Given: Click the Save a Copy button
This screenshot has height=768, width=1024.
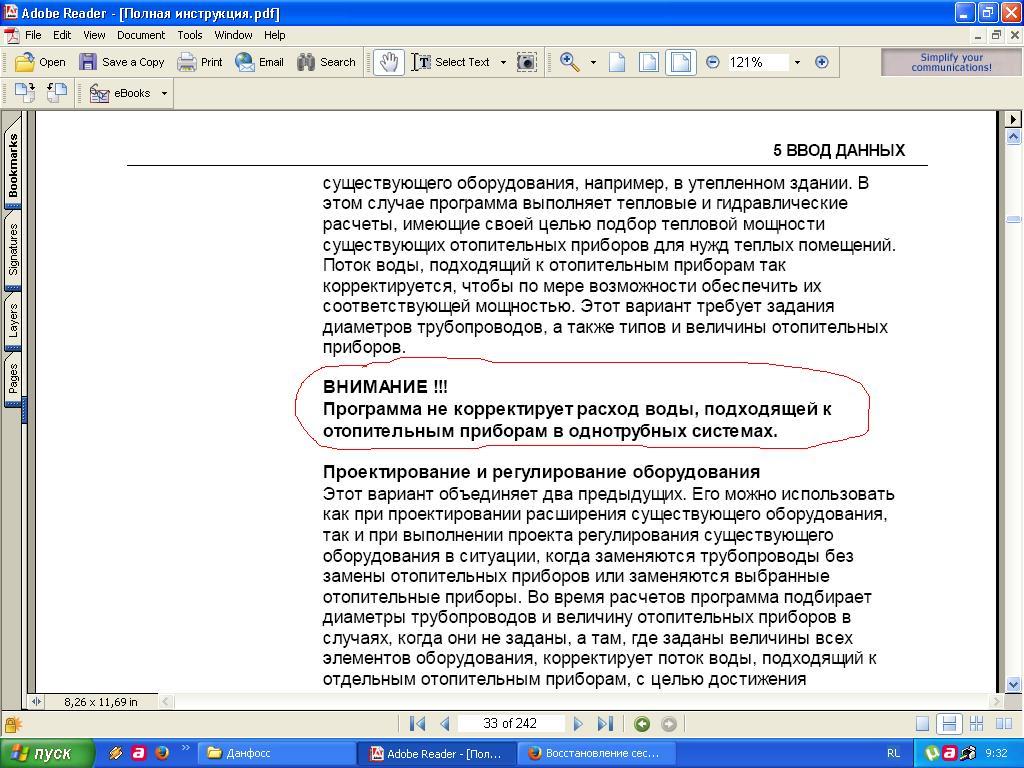Looking at the screenshot, I should pyautogui.click(x=122, y=62).
